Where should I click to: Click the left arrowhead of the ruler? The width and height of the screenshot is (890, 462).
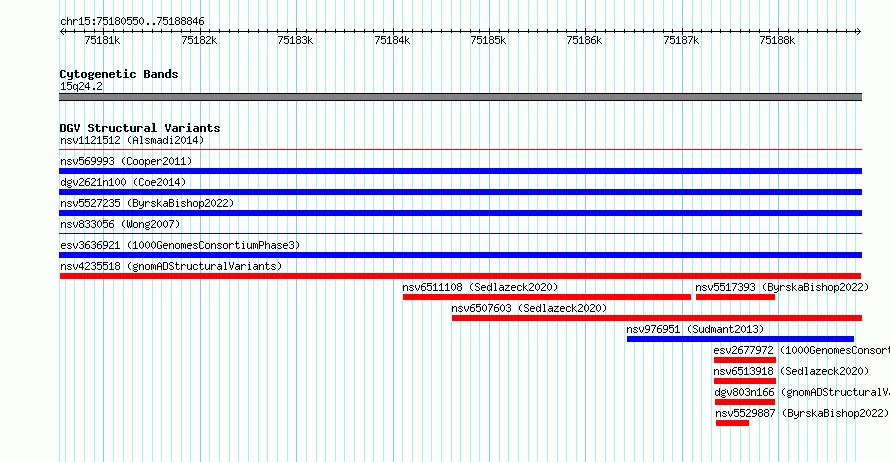pyautogui.click(x=62, y=32)
